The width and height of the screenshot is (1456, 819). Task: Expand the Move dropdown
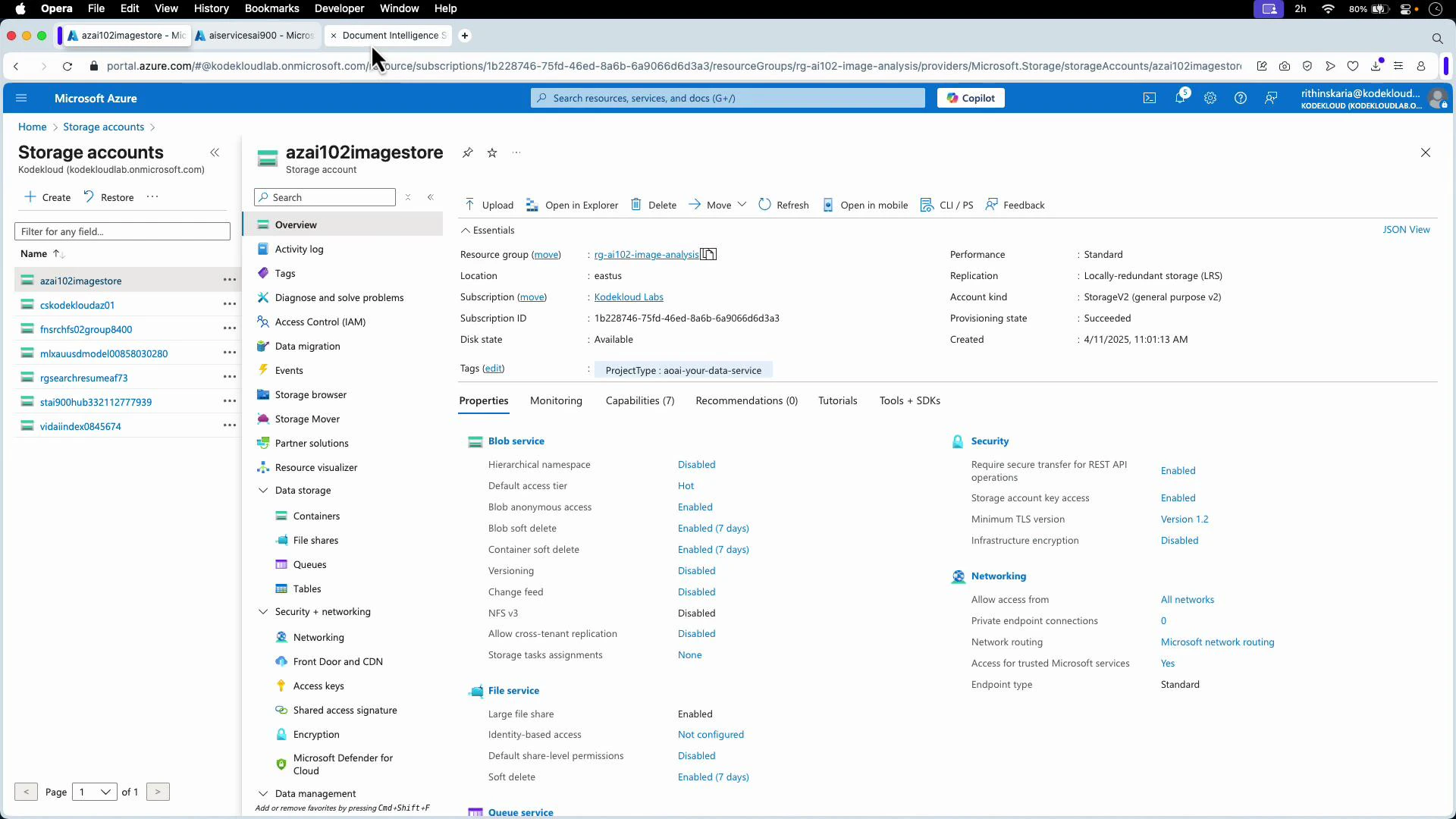[742, 204]
